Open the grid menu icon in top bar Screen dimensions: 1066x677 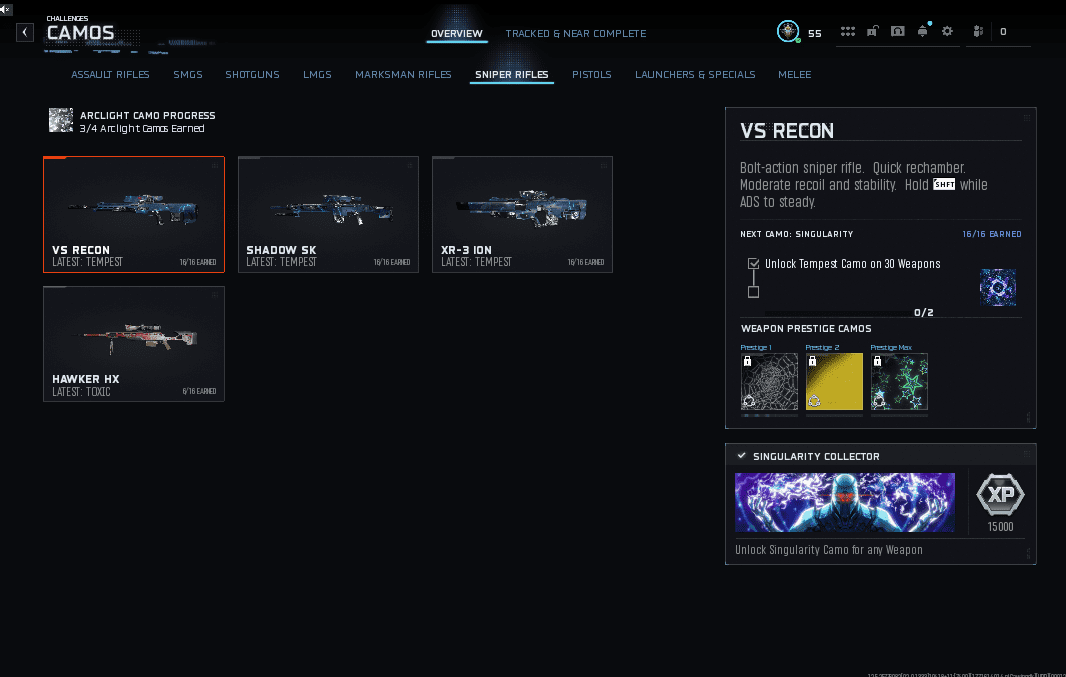pyautogui.click(x=848, y=32)
